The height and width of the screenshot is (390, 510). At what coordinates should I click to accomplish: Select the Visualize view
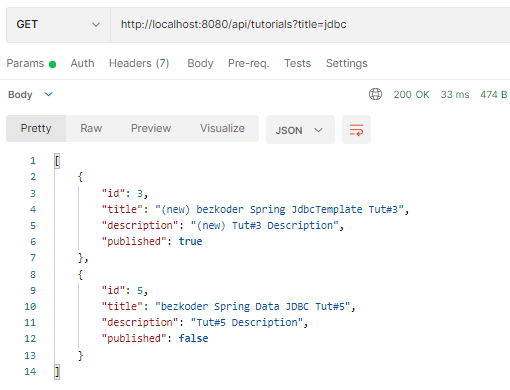[x=222, y=129]
